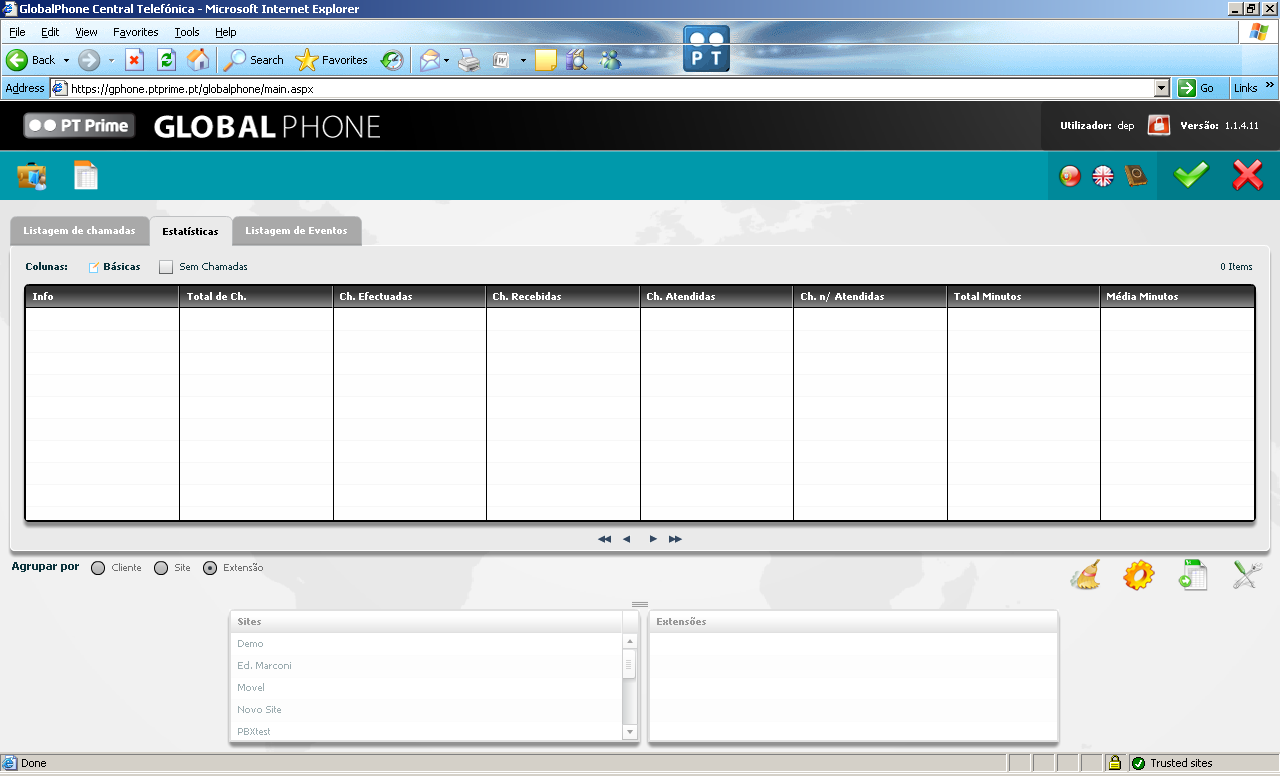
Task: Select the Extensão grouping radio button
Action: pos(210,568)
